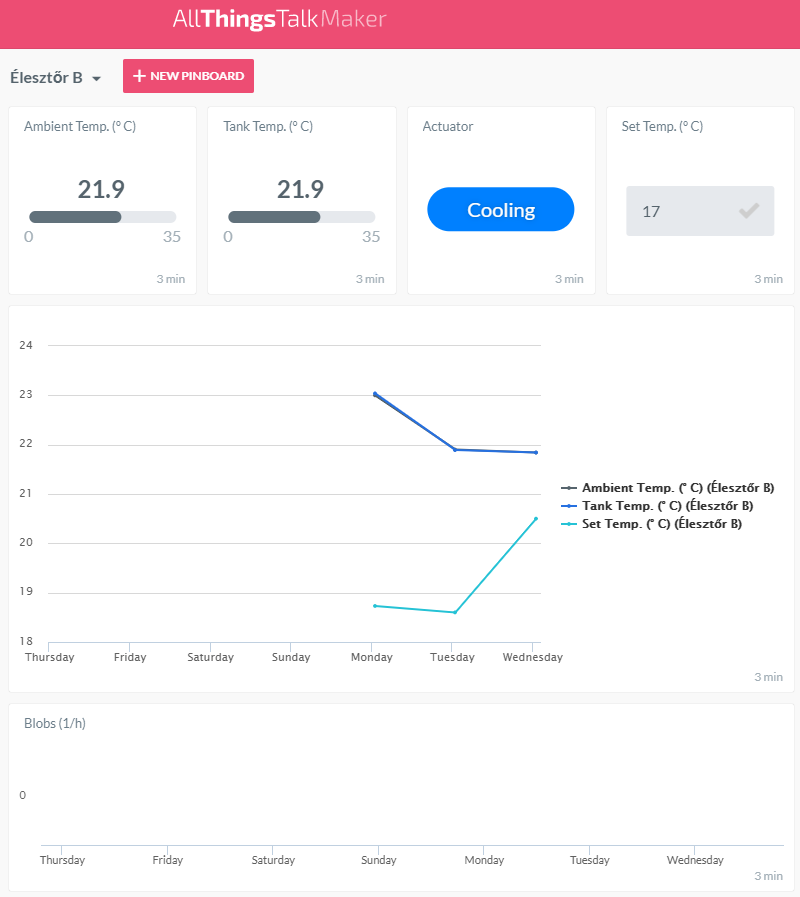Click the AllThingsTalk Maker logo

click(279, 19)
